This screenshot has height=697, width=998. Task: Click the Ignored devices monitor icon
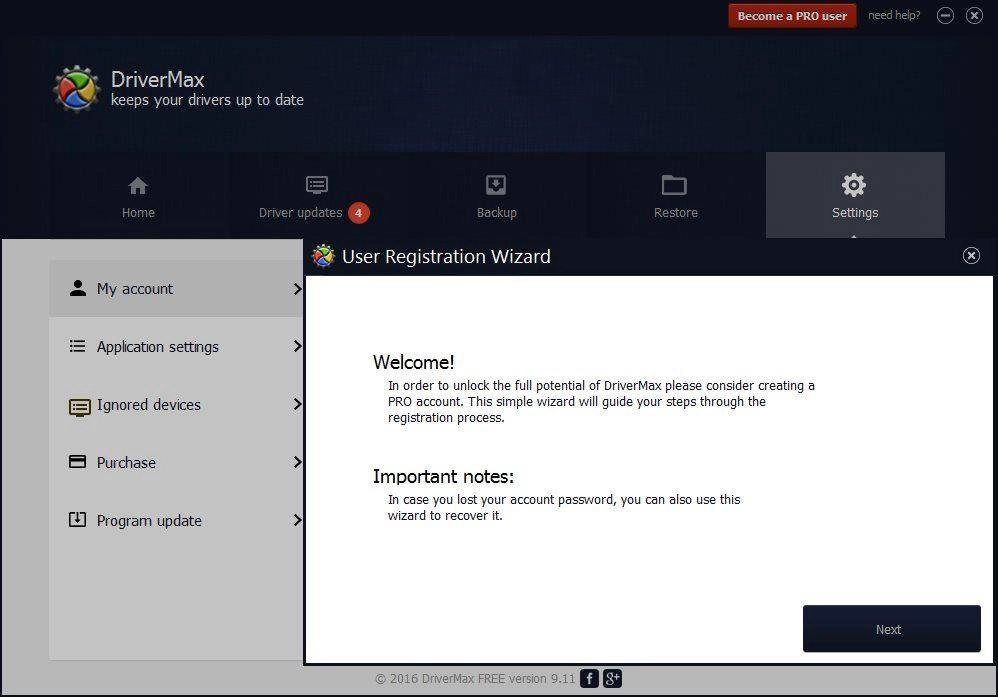tap(80, 407)
